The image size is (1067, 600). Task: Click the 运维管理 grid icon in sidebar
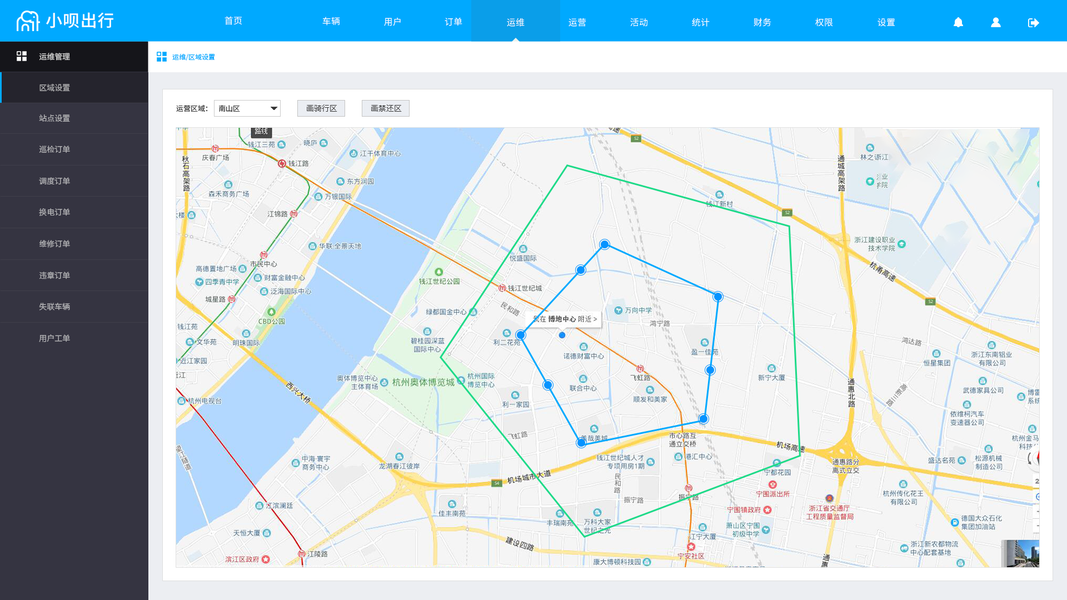(x=22, y=56)
